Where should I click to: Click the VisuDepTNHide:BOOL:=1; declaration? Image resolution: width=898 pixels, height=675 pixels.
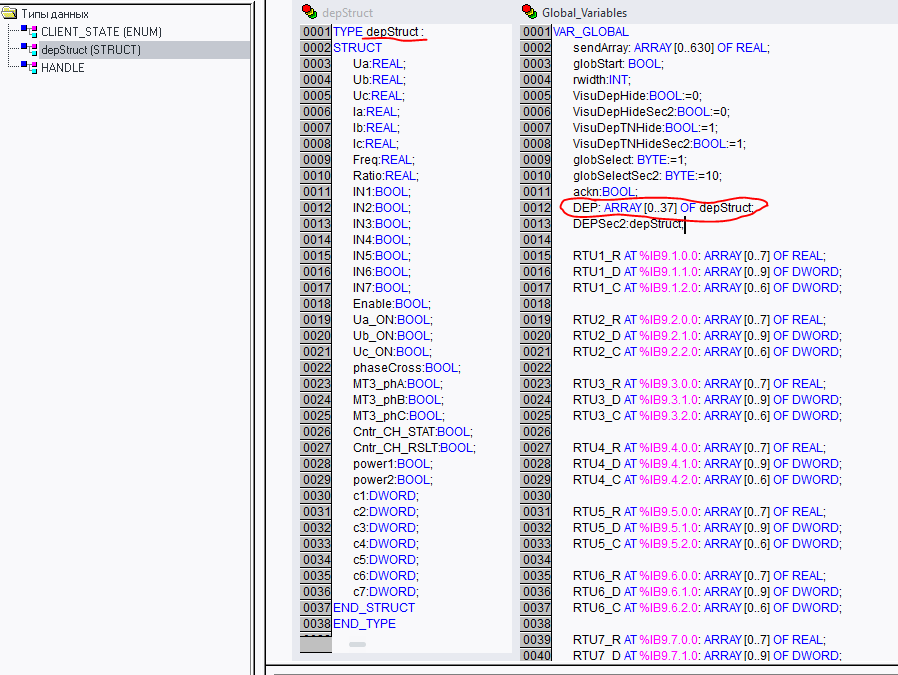tap(645, 128)
